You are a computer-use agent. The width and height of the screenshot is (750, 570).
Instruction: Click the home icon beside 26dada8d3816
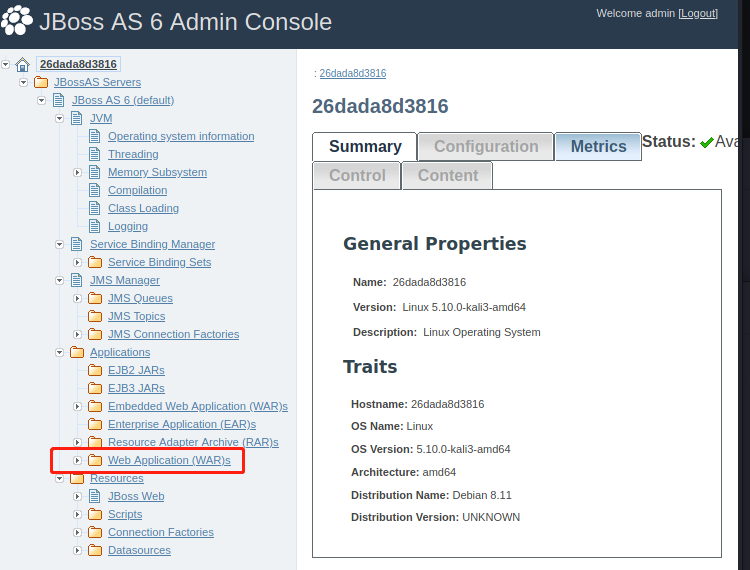click(23, 64)
